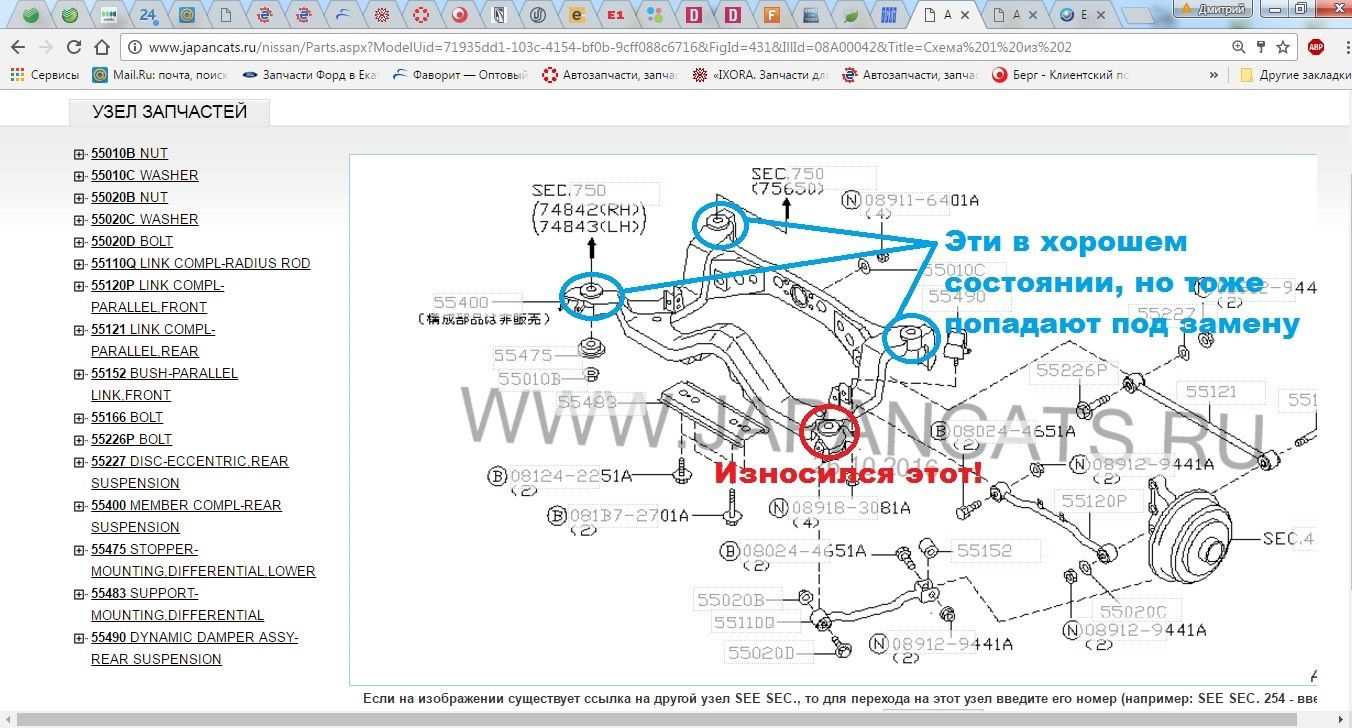
Task: Switch to the pinned orange 'e' tab
Action: [576, 15]
